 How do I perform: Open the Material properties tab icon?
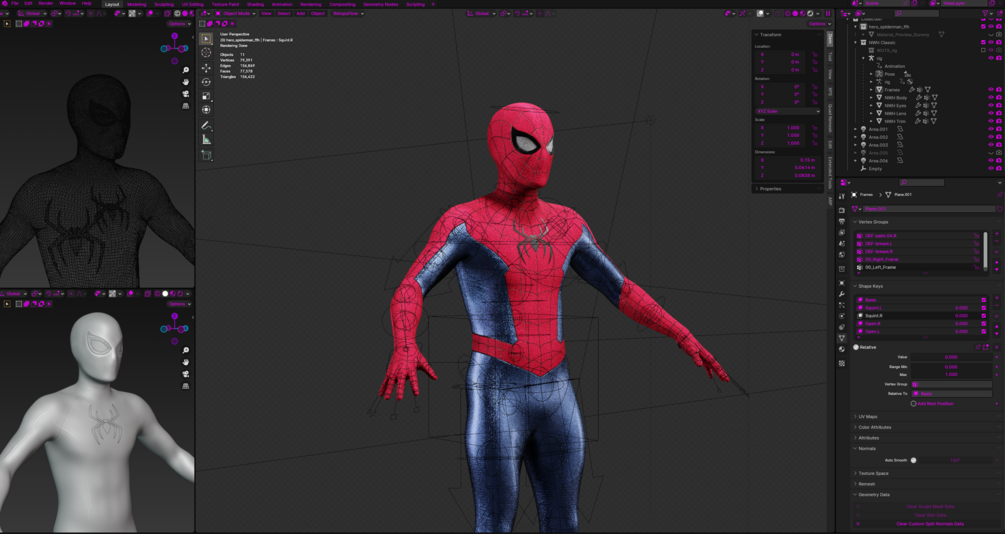pyautogui.click(x=842, y=349)
